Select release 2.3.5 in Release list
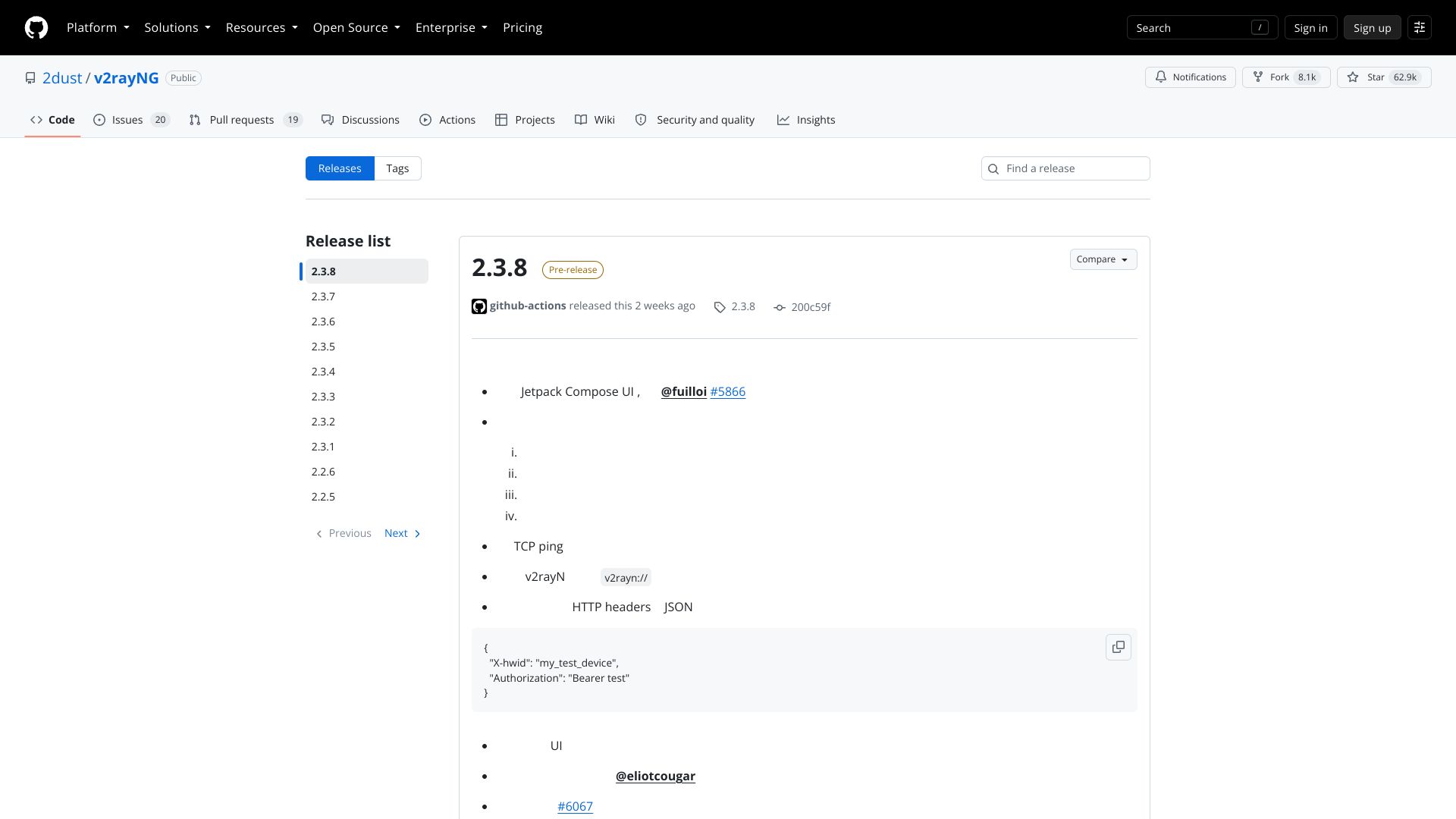 [367, 347]
